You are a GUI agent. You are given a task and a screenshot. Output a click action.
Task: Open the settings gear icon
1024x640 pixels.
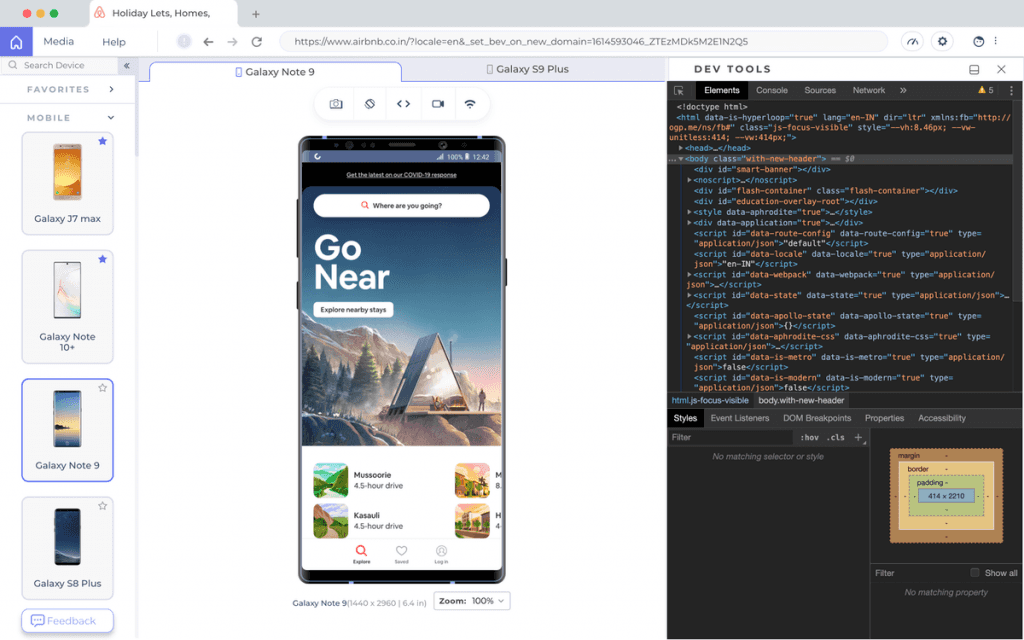pos(942,42)
